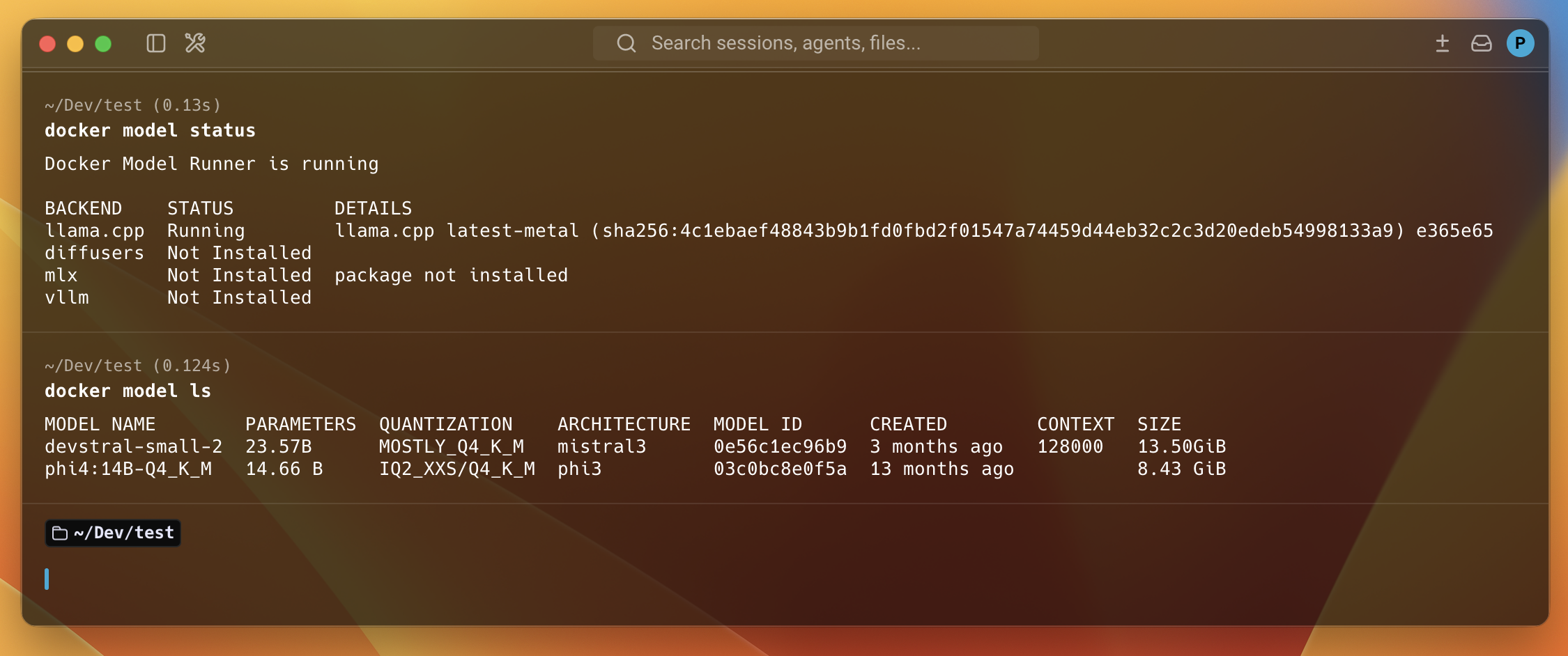The image size is (1568, 656).
Task: Click model ID '03c0bc8e0f5a'
Action: [x=781, y=469]
